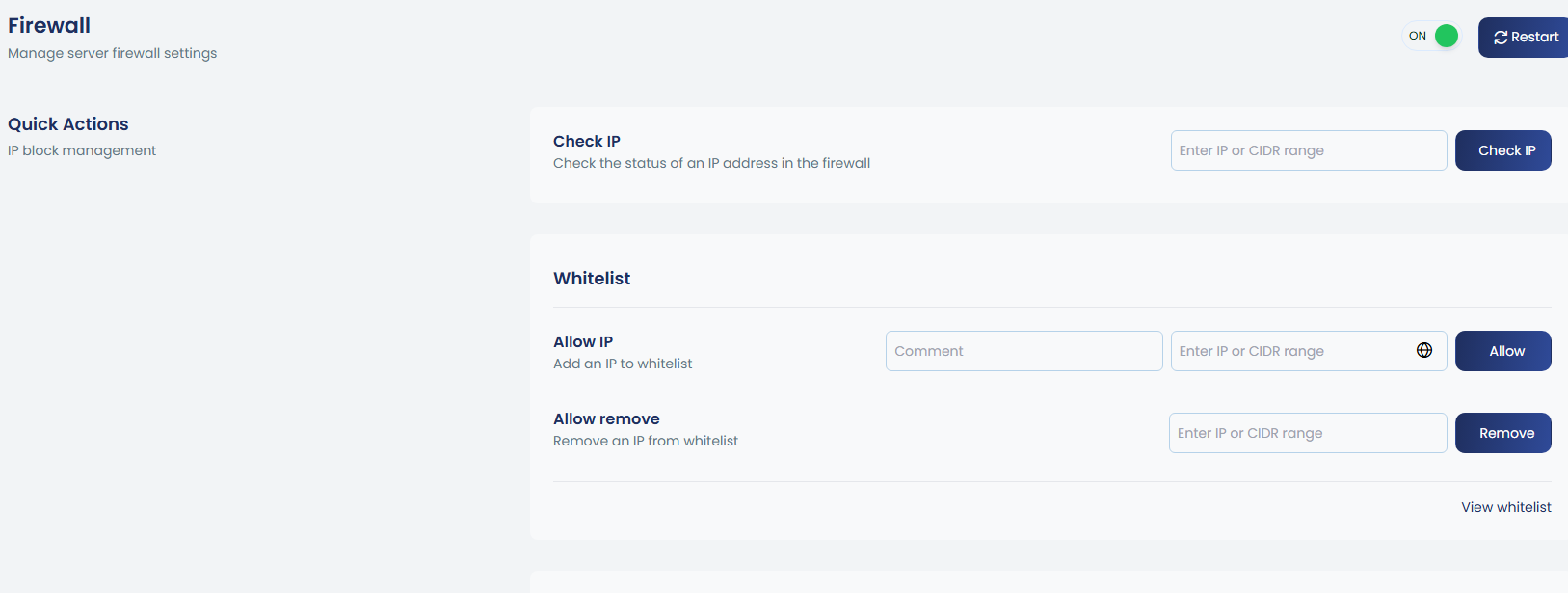Image resolution: width=1568 pixels, height=593 pixels.
Task: Click the refresh icon on Restart
Action: pyautogui.click(x=1501, y=38)
